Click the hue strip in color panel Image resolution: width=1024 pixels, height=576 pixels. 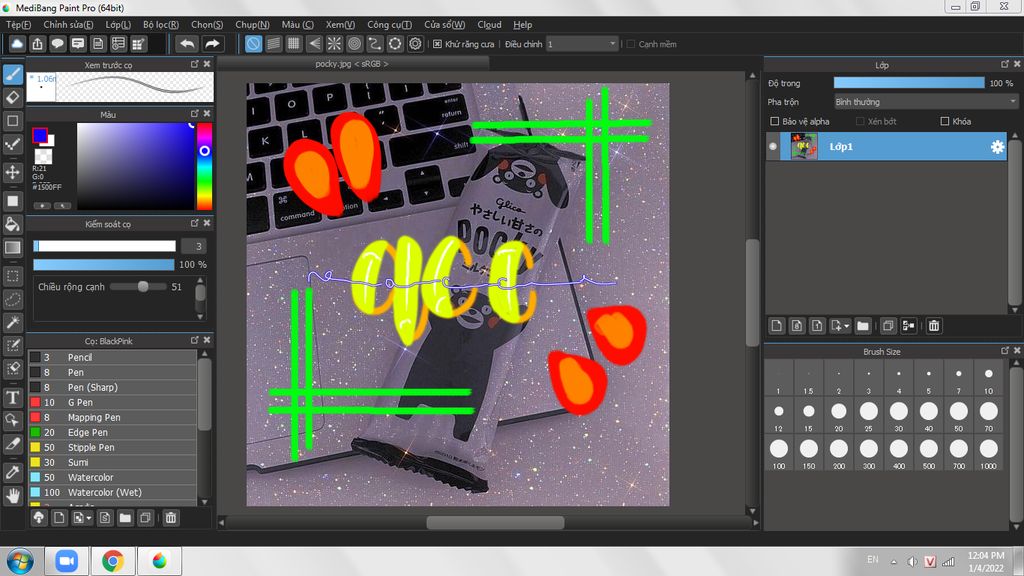coord(204,166)
